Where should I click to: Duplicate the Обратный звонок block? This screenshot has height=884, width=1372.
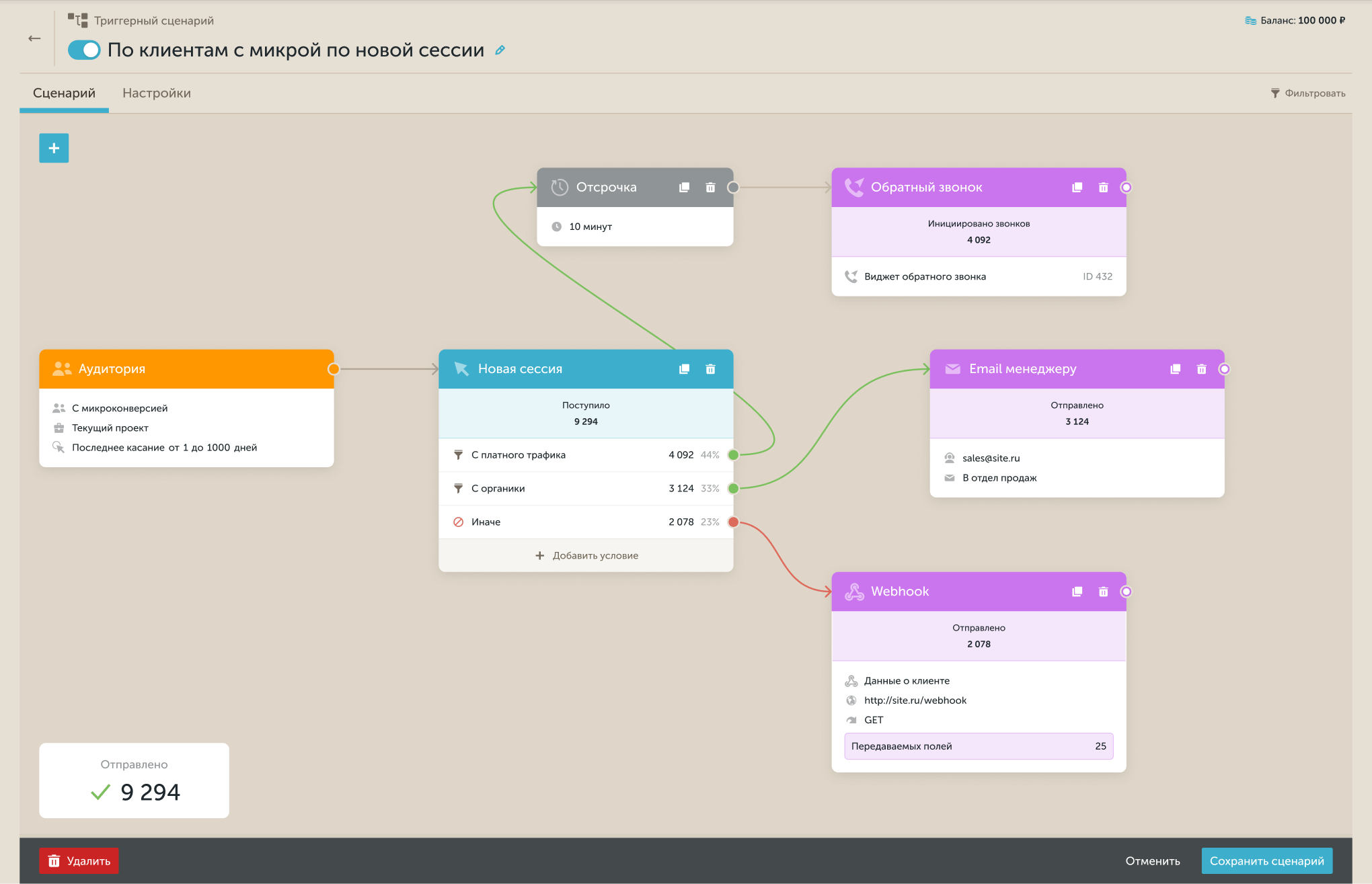[1077, 188]
